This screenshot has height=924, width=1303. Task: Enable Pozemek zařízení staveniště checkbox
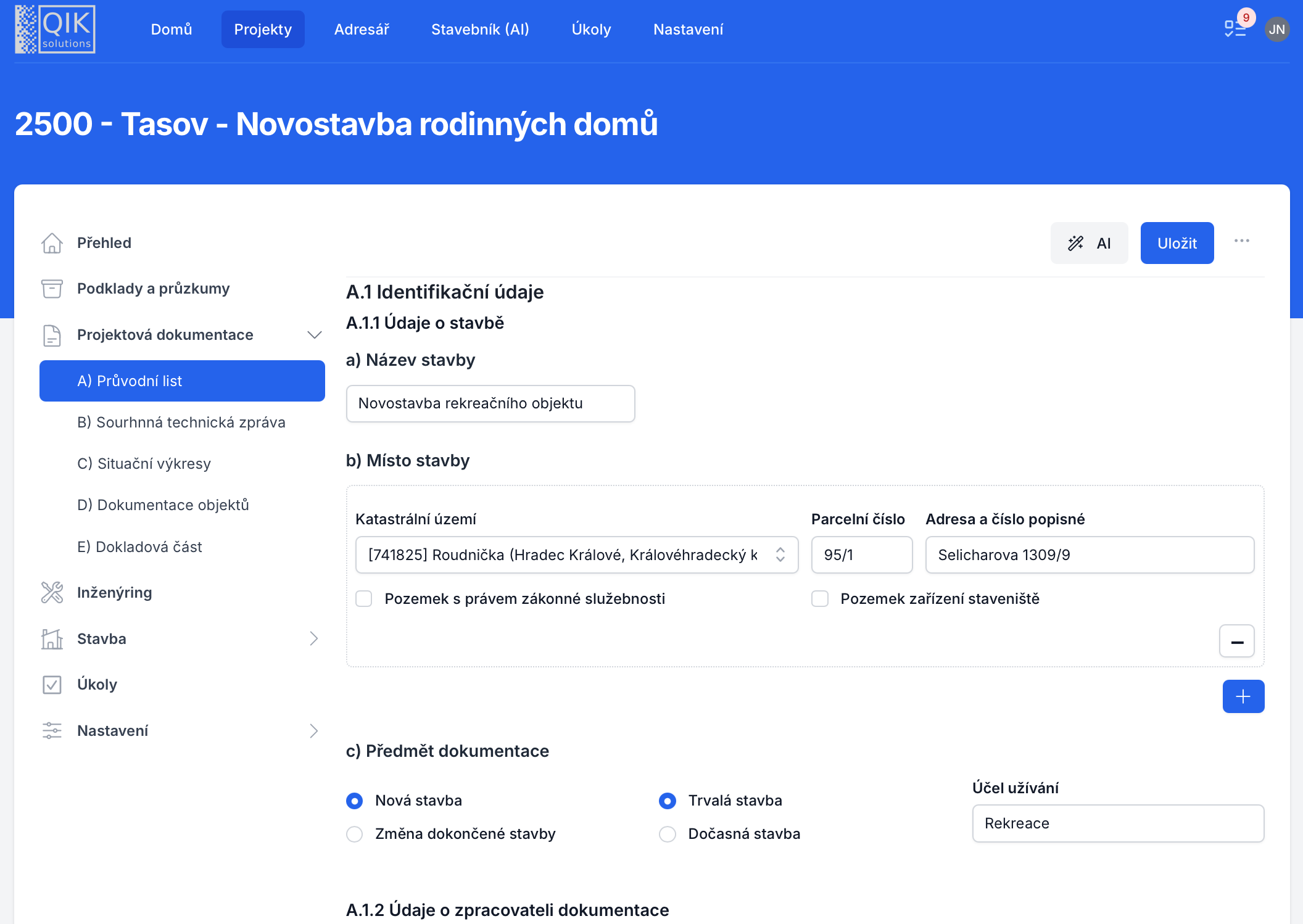tap(820, 599)
